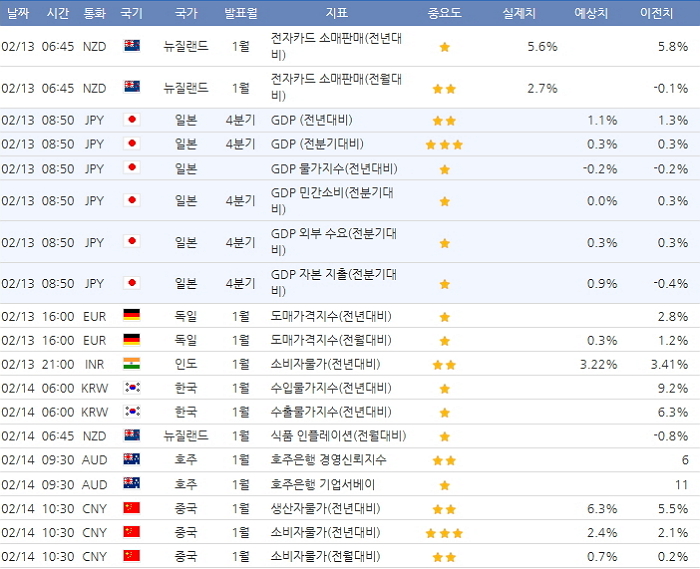The image size is (700, 569).
Task: Click the two-star rating in the 호주은행 경영신뢰지수 row
Action: (x=444, y=461)
